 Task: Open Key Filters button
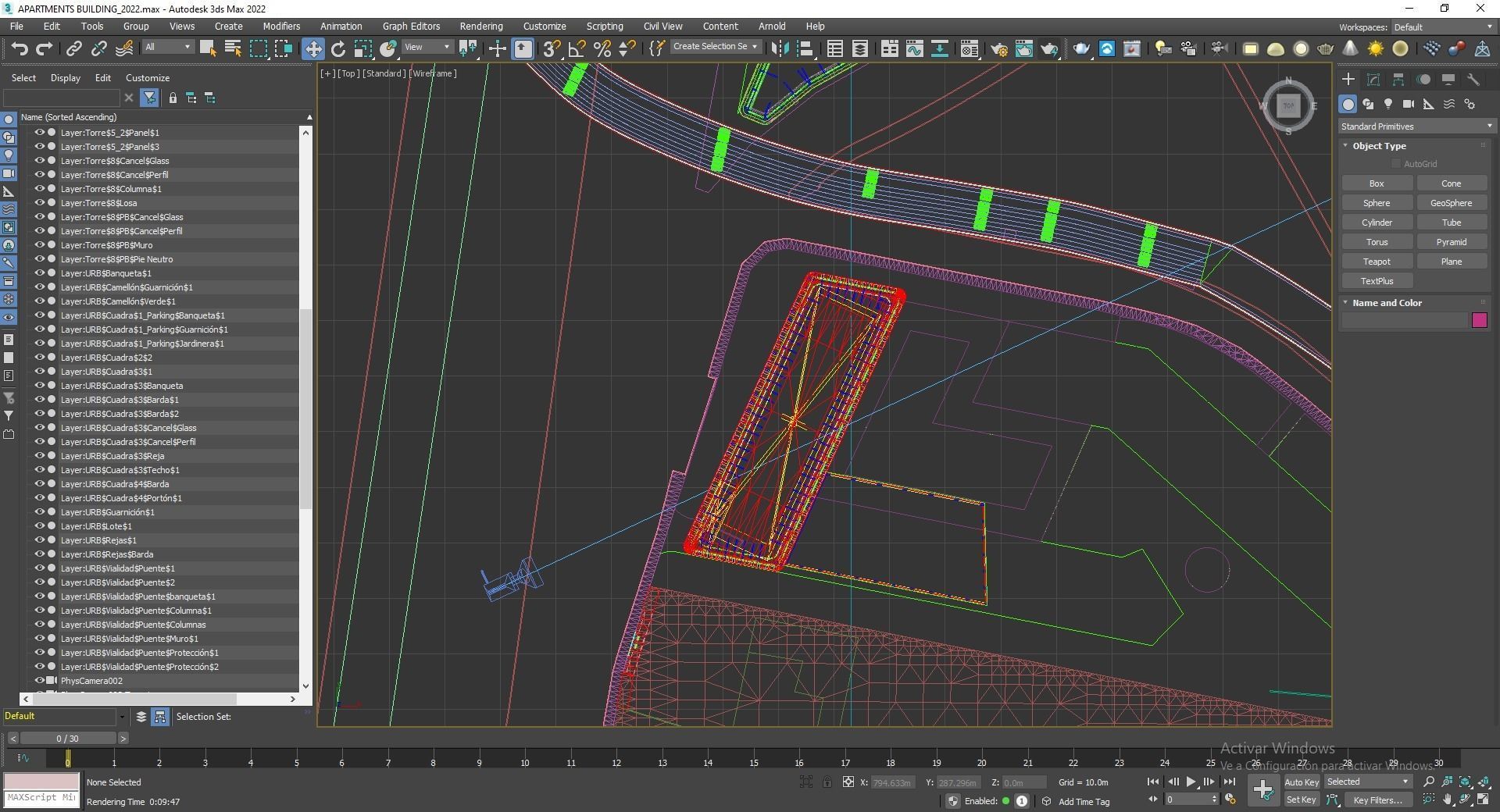[x=1377, y=800]
